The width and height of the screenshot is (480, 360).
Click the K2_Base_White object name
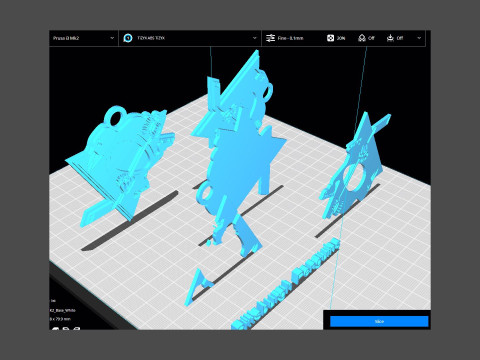tap(63, 310)
